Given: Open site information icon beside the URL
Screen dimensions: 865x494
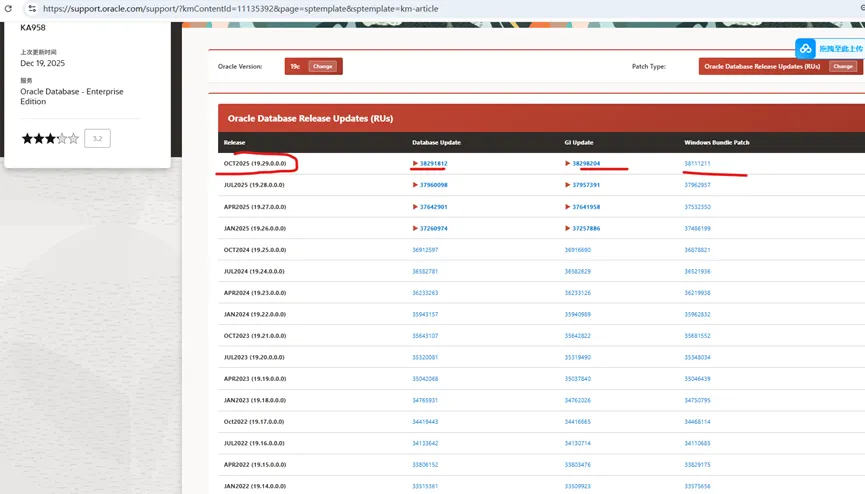Looking at the screenshot, I should click(32, 8).
